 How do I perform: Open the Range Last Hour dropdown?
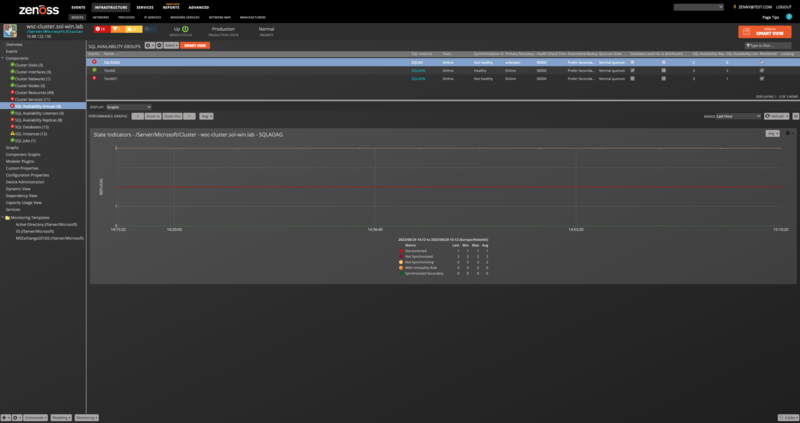pyautogui.click(x=738, y=116)
